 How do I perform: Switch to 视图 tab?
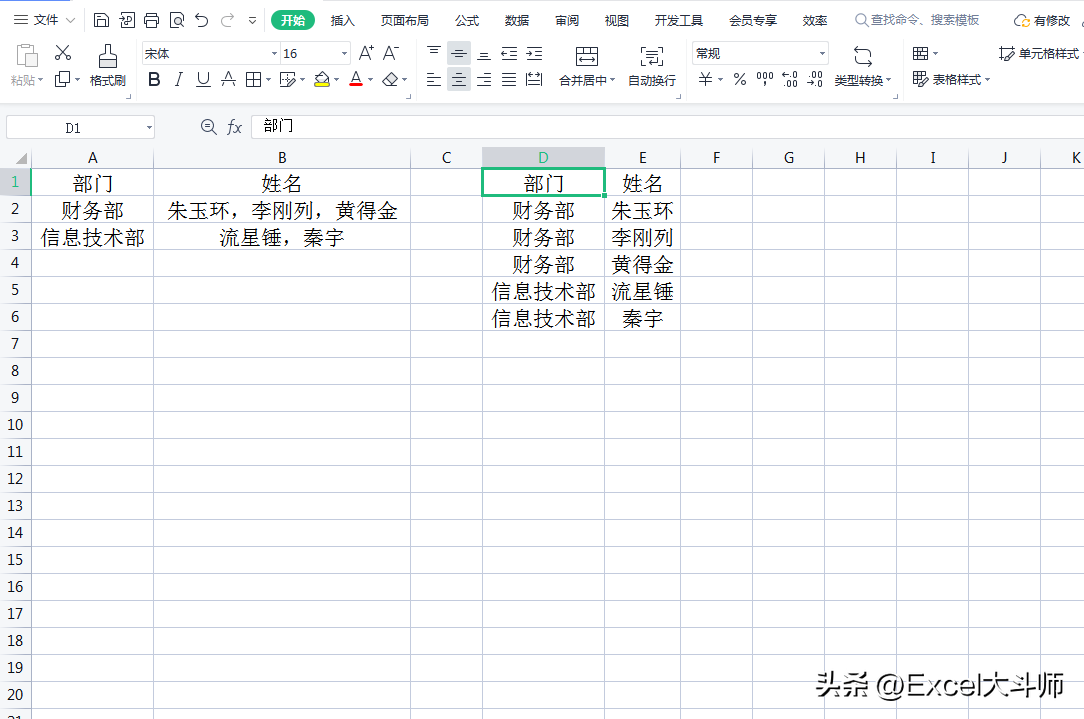pos(617,21)
